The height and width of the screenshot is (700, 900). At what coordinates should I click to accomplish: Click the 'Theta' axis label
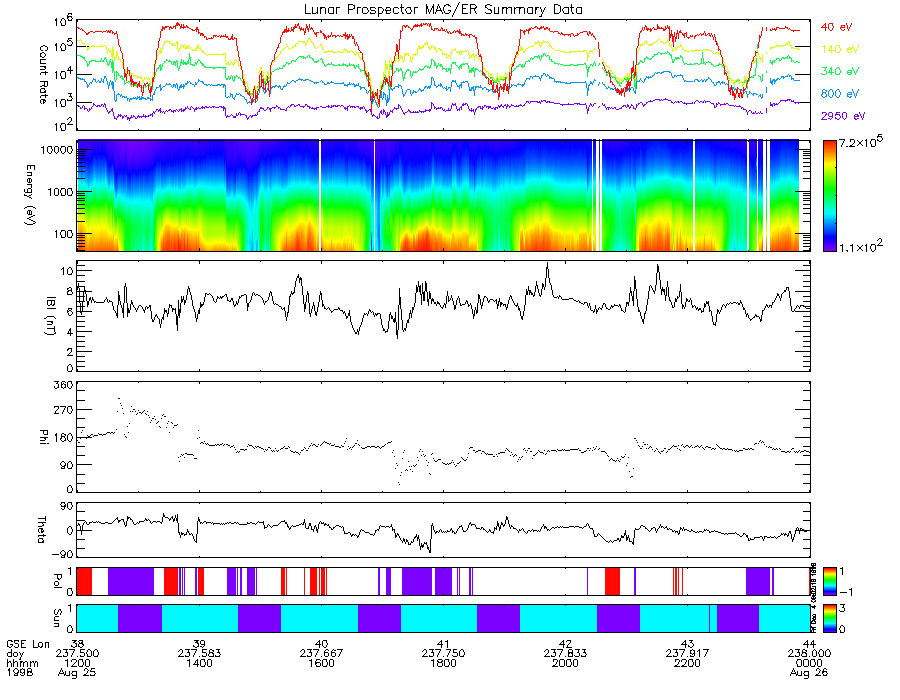pos(41,530)
